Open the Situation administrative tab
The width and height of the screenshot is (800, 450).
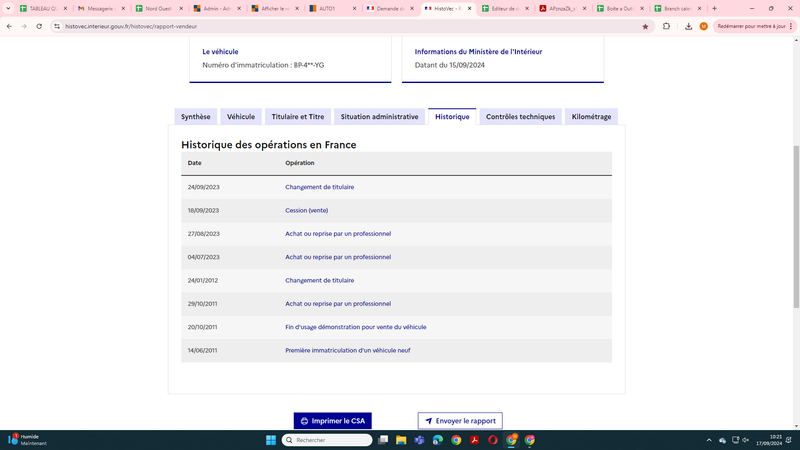(x=380, y=117)
